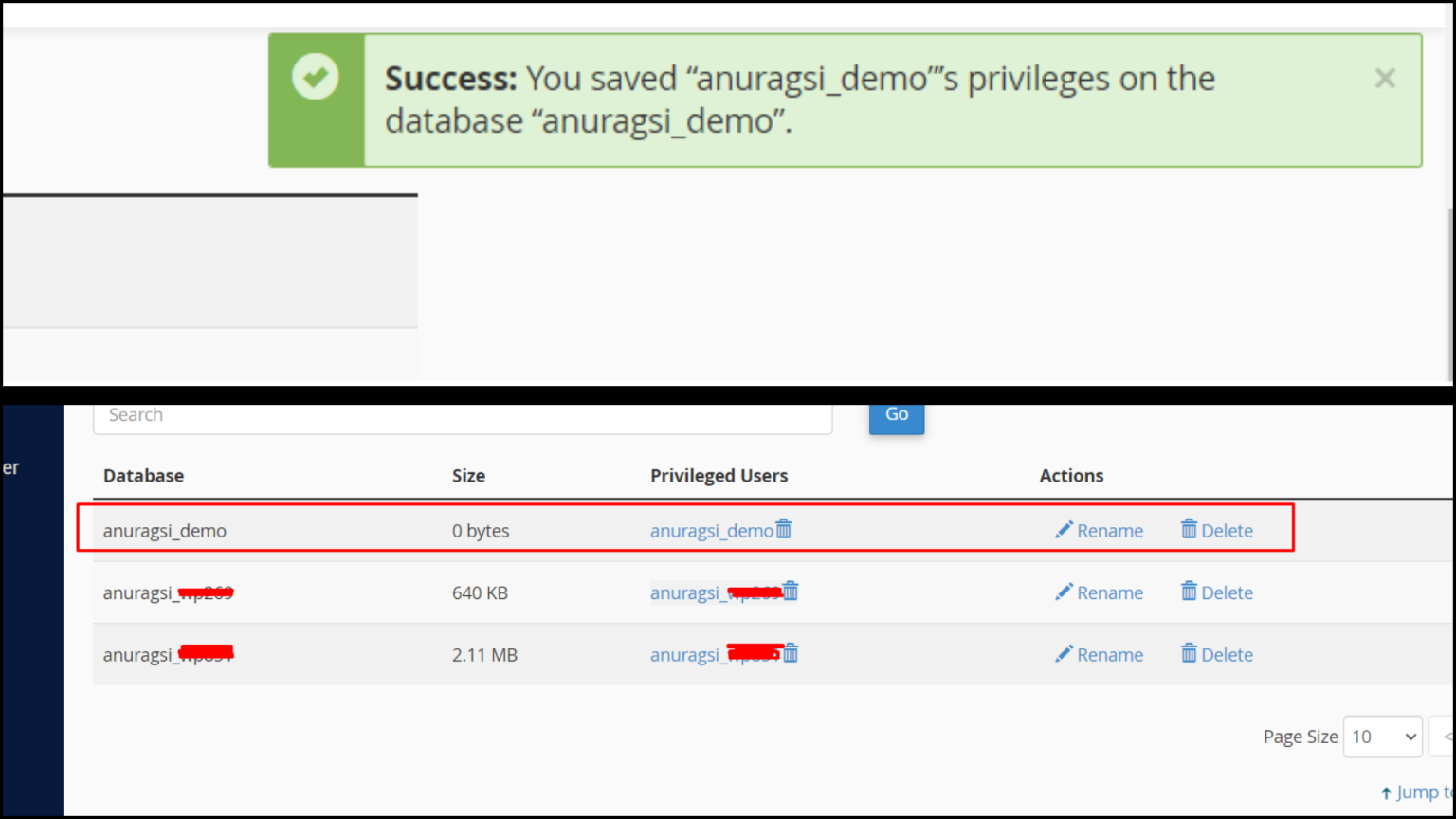Click the pencil Rename icon on the third database row
Viewport: 1456px width, 819px height.
1064,653
